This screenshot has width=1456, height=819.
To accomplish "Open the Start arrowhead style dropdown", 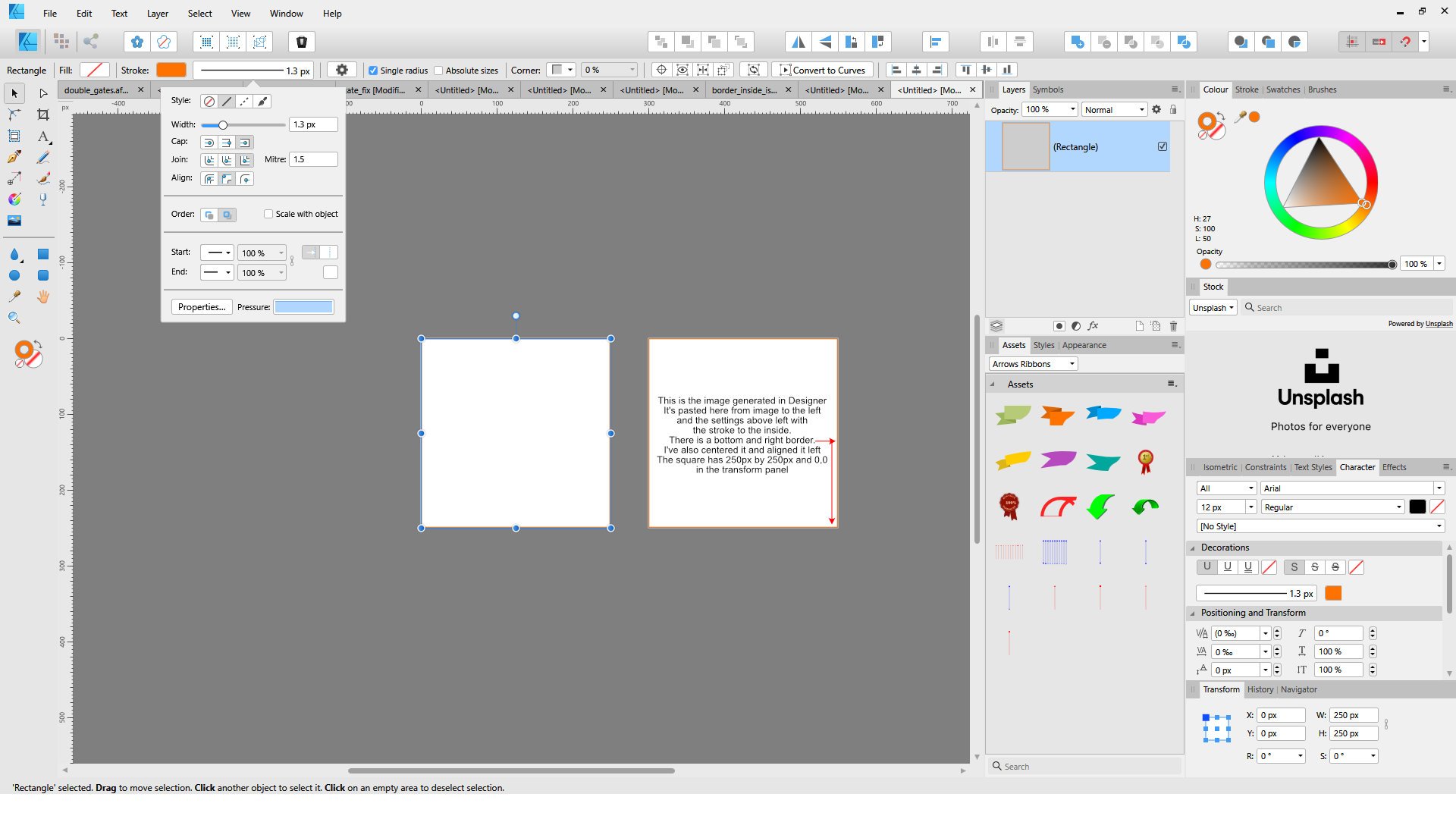I will coord(217,253).
